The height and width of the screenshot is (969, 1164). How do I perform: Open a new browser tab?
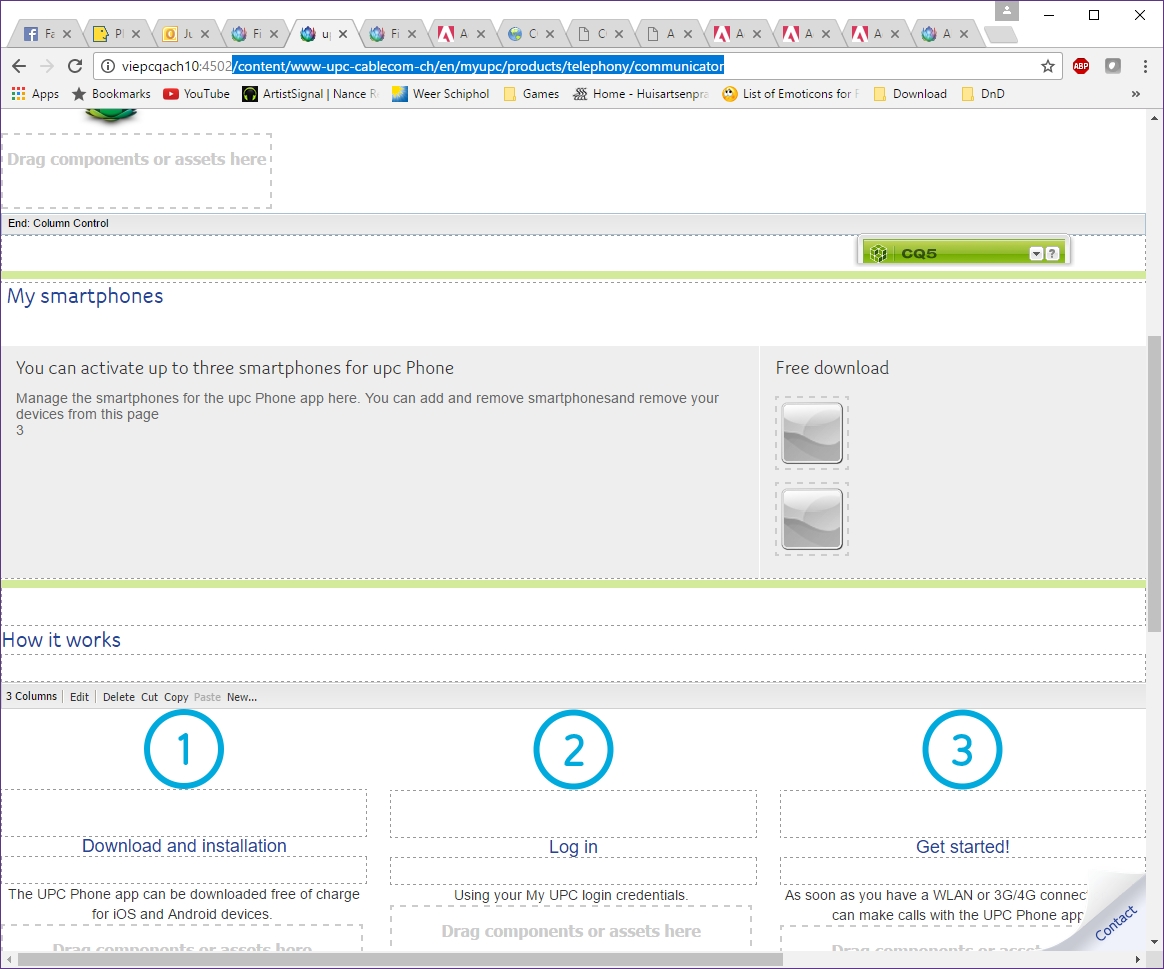(1001, 34)
